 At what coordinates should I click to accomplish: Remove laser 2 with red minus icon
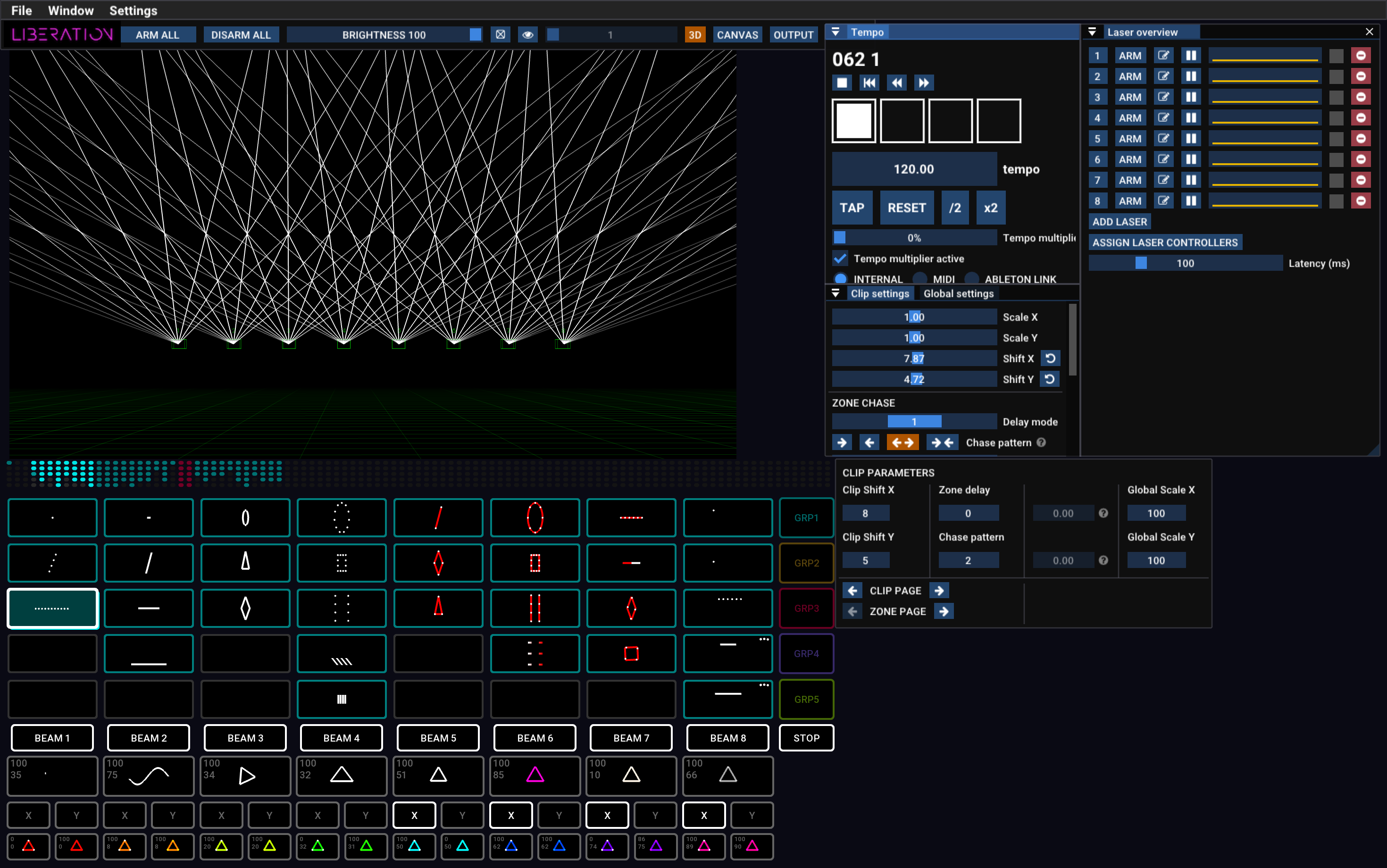tap(1360, 76)
